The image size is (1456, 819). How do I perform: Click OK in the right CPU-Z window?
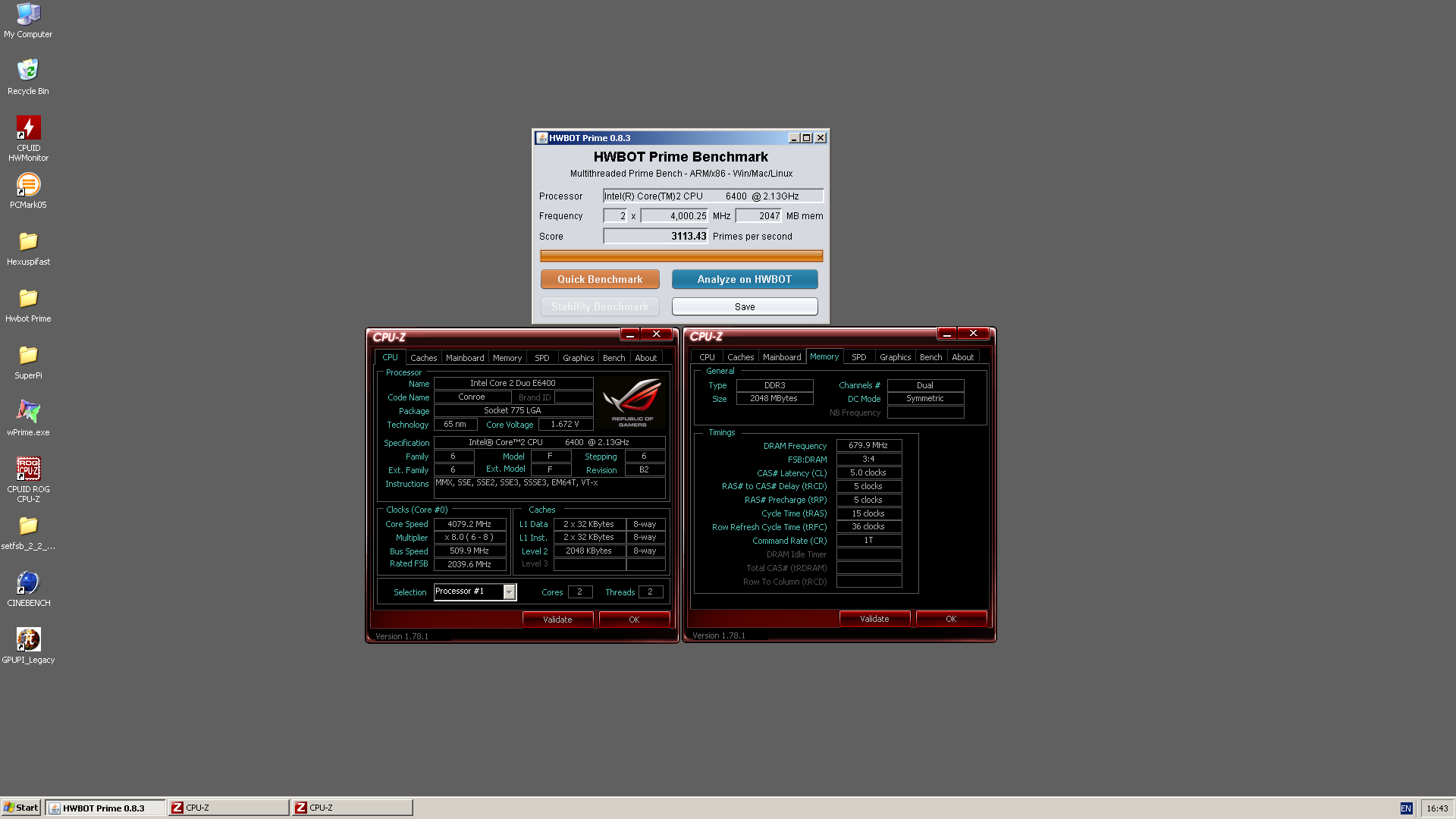(x=951, y=619)
